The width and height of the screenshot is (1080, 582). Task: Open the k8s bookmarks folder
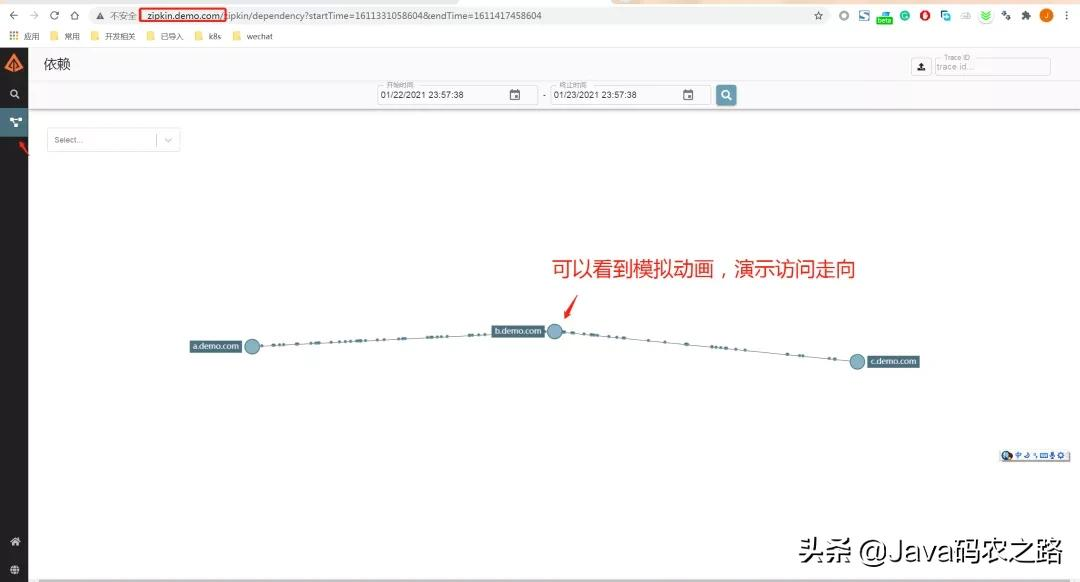[210, 36]
